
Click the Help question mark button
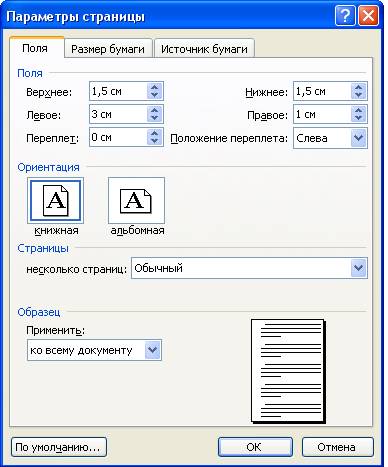point(345,16)
